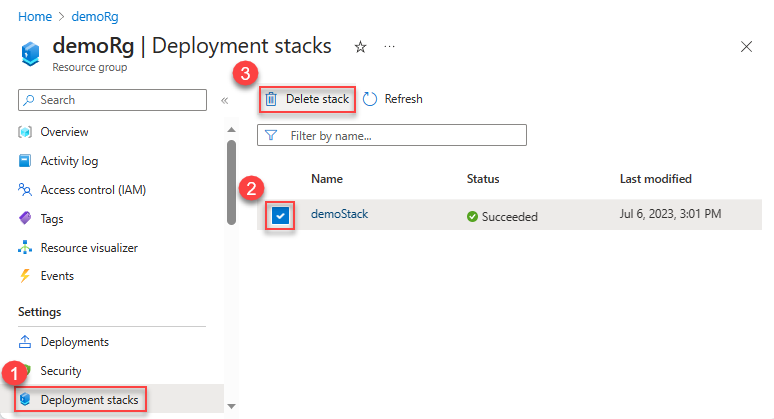Click the Overview cube icon
This screenshot has width=774, height=419.
click(x=25, y=132)
